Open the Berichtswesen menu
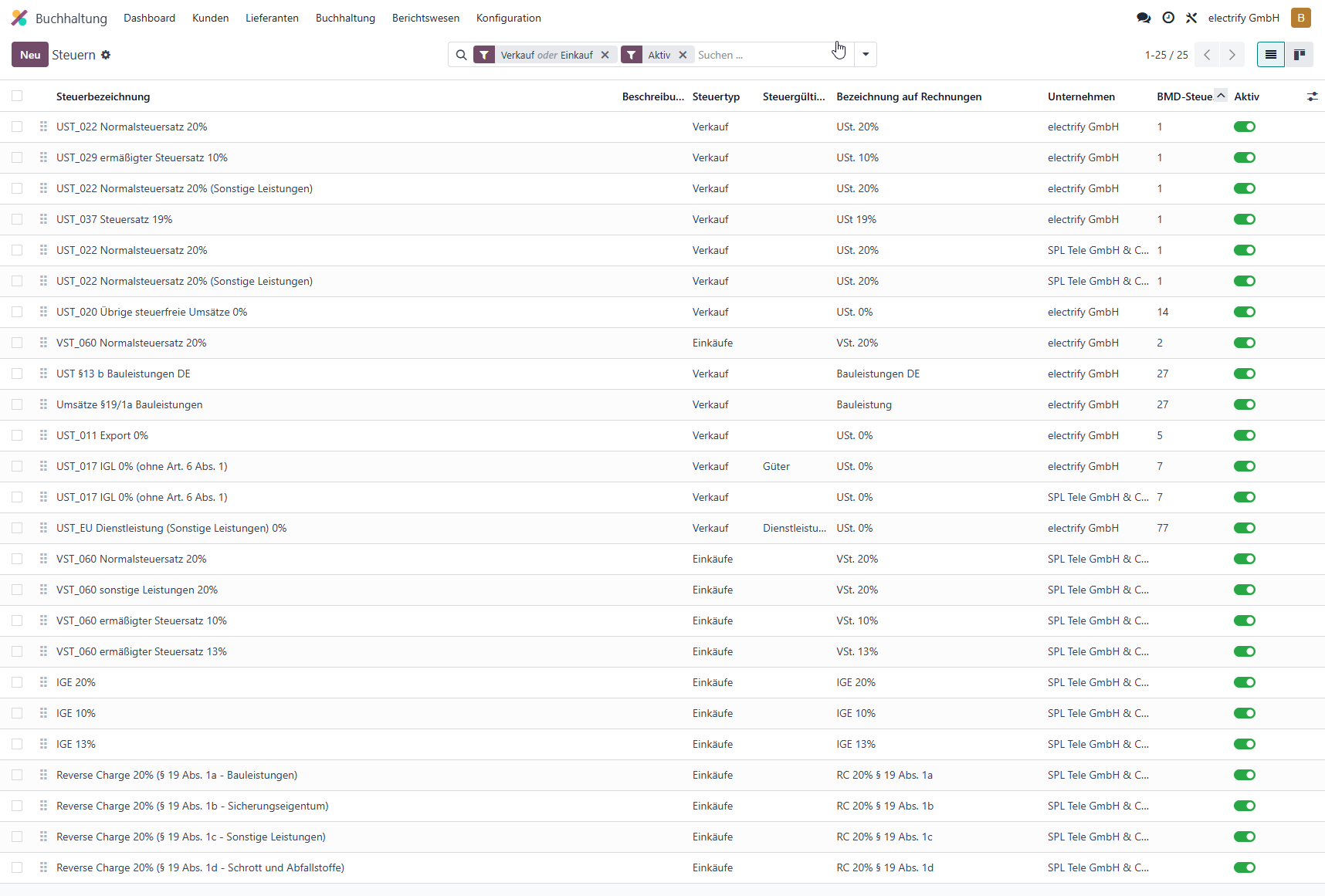The height and width of the screenshot is (896, 1325). (425, 18)
